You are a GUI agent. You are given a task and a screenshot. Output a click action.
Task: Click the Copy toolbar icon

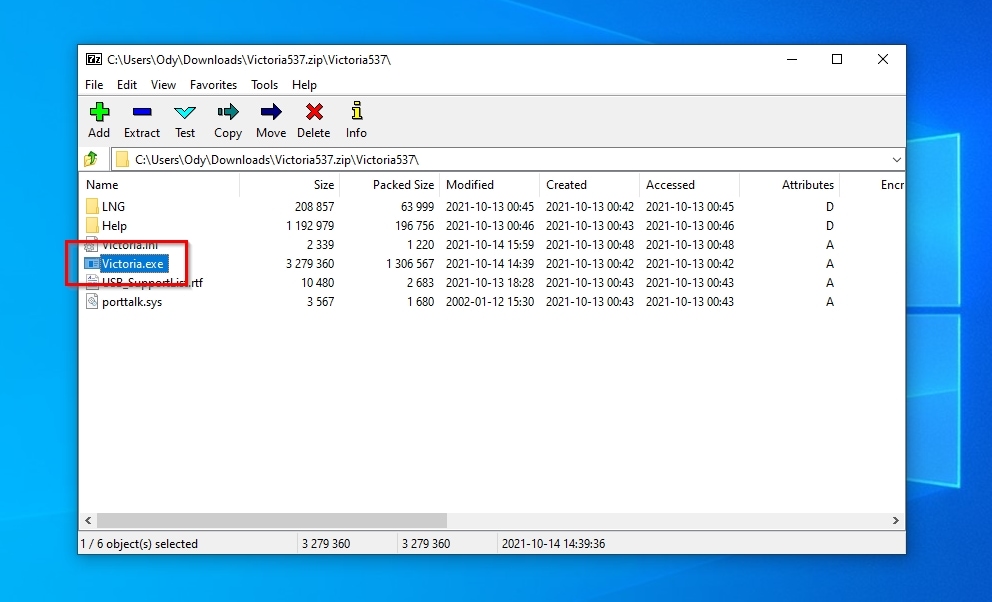[228, 112]
